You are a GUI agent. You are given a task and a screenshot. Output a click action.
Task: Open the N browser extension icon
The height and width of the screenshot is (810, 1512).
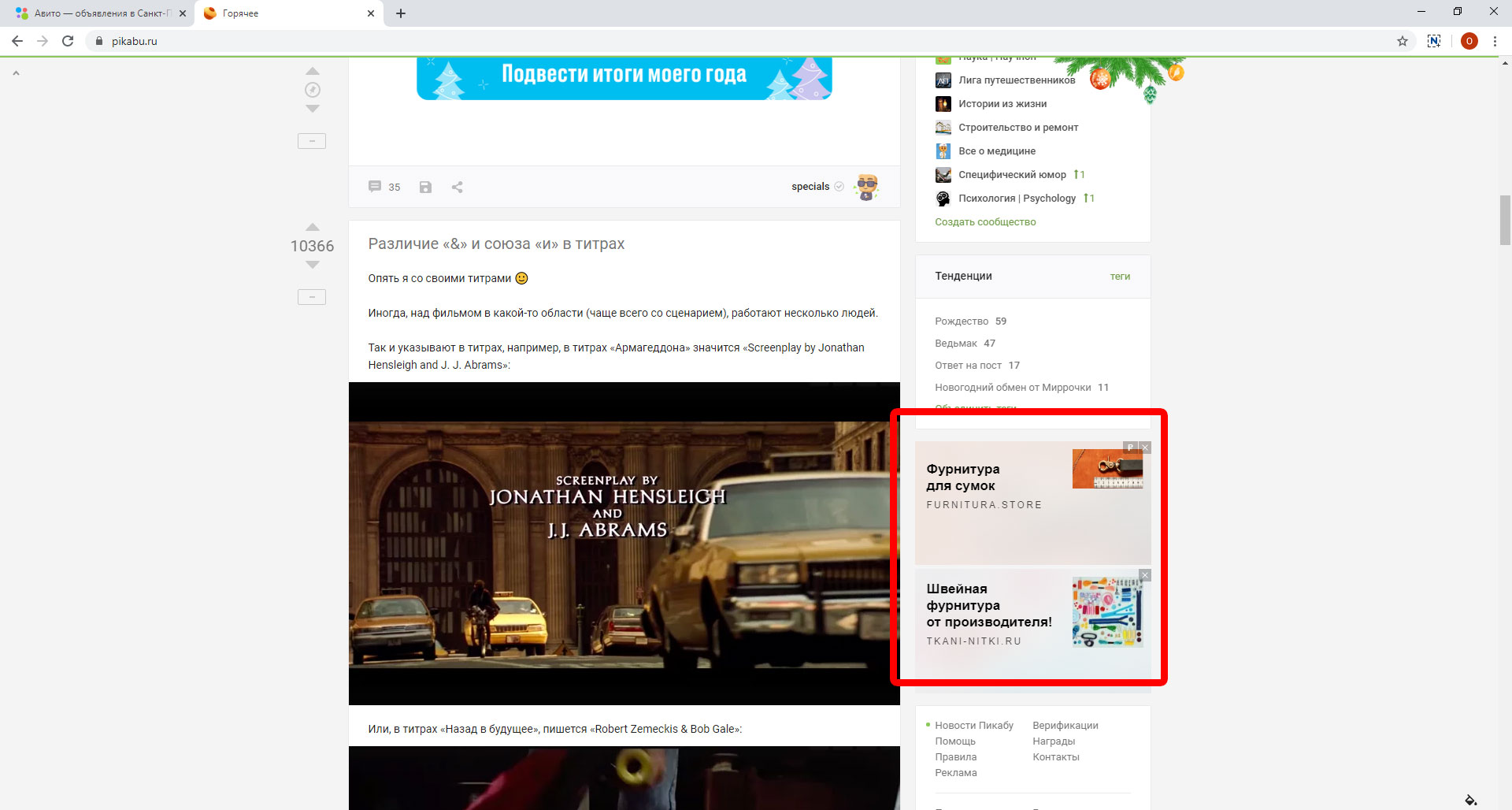pos(1434,41)
